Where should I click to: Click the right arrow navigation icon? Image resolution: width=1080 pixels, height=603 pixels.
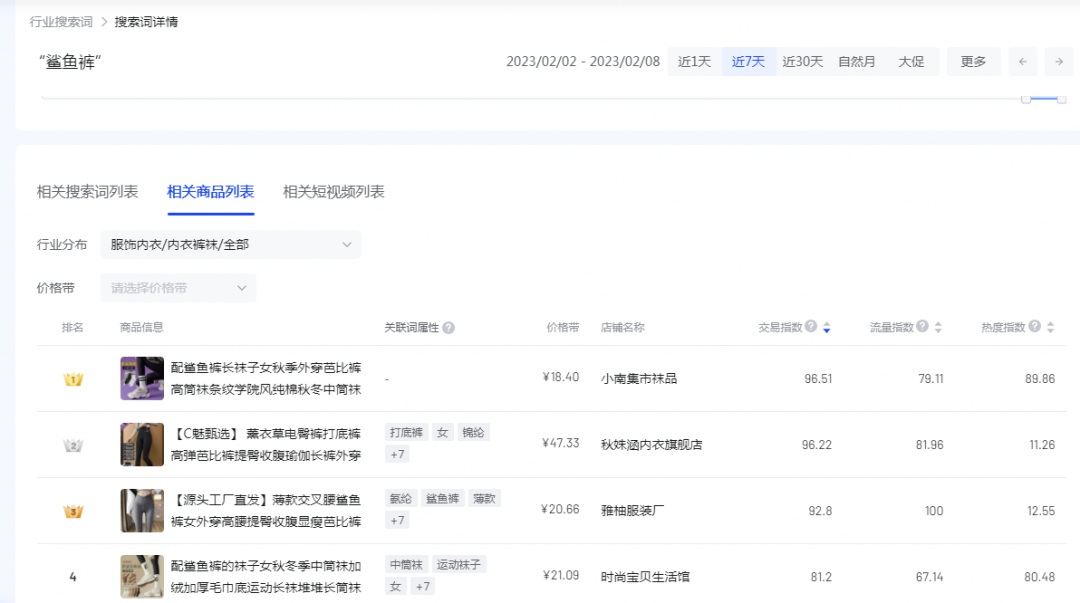click(x=1058, y=61)
